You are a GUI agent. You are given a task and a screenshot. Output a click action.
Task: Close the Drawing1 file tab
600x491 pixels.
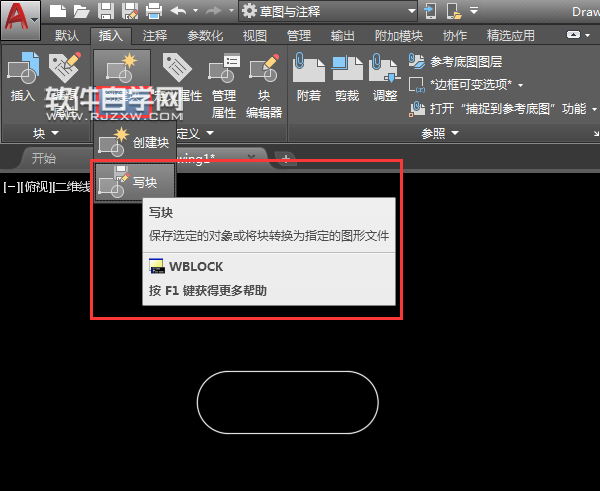point(251,157)
